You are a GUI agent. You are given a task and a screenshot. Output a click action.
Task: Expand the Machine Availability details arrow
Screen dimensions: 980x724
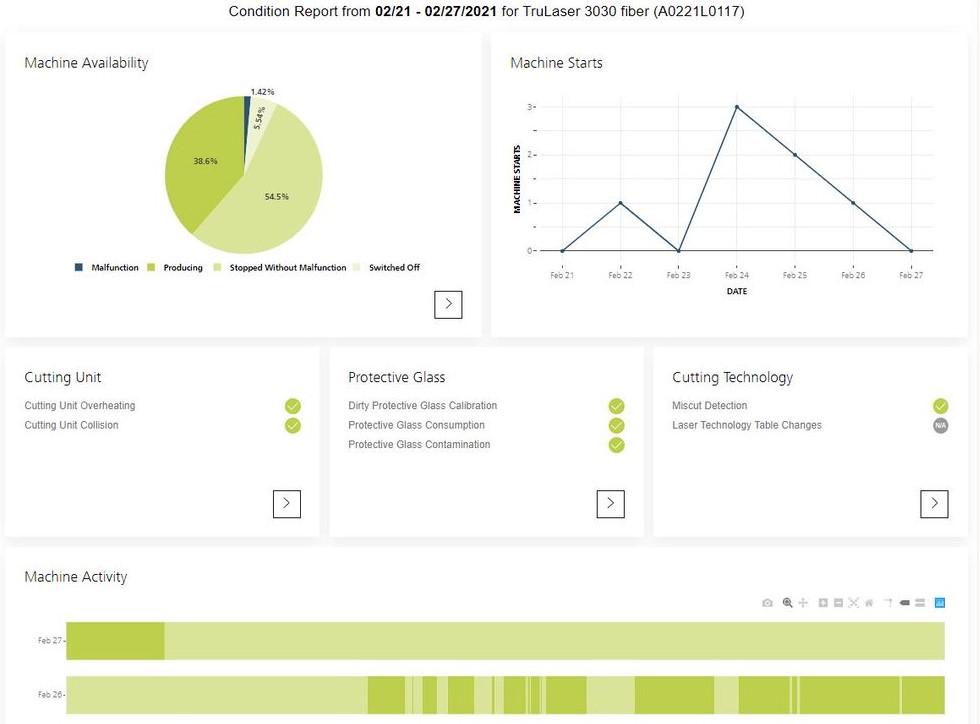pos(448,304)
